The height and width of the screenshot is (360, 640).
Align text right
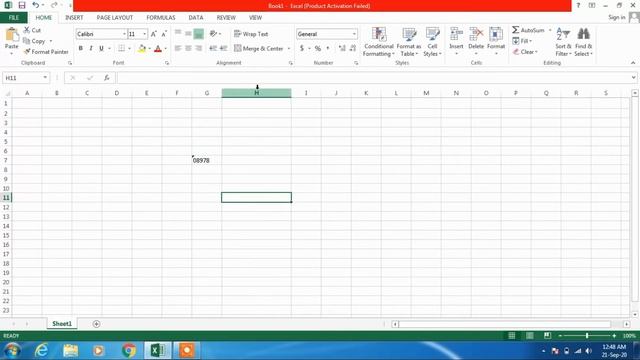[199, 48]
